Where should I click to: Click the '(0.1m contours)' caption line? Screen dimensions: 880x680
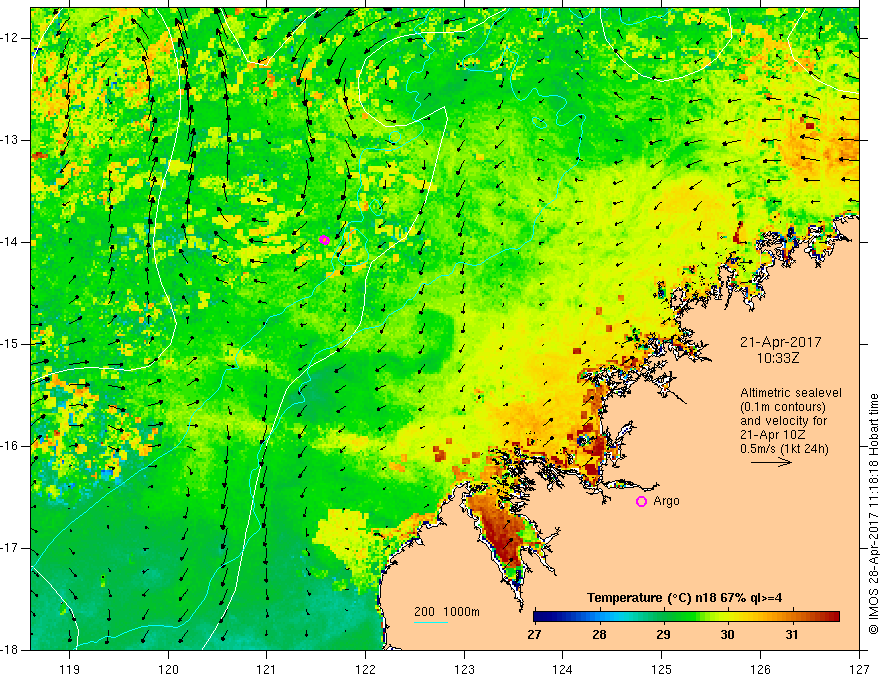pos(783,407)
